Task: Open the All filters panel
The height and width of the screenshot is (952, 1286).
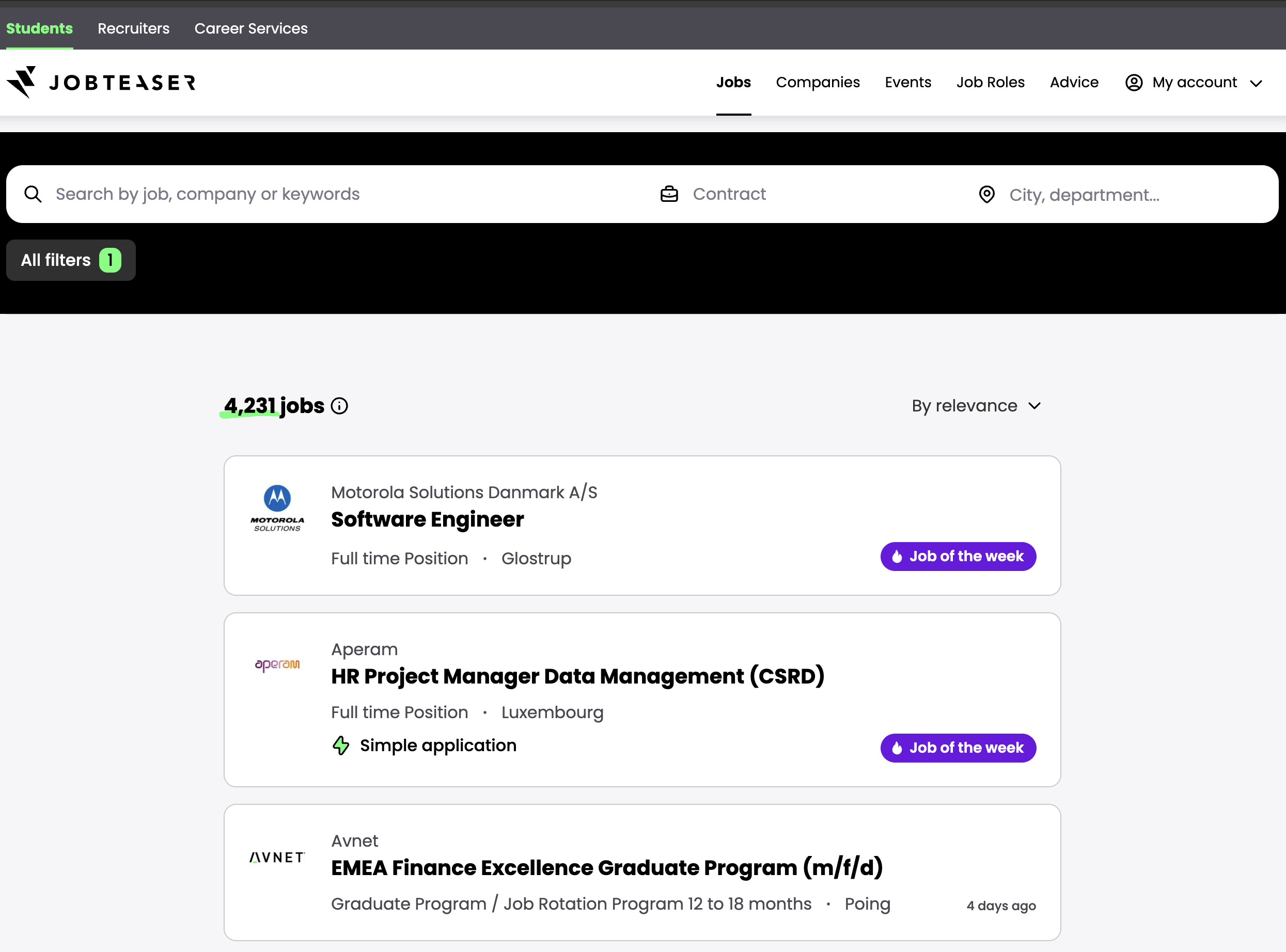Action: tap(70, 260)
